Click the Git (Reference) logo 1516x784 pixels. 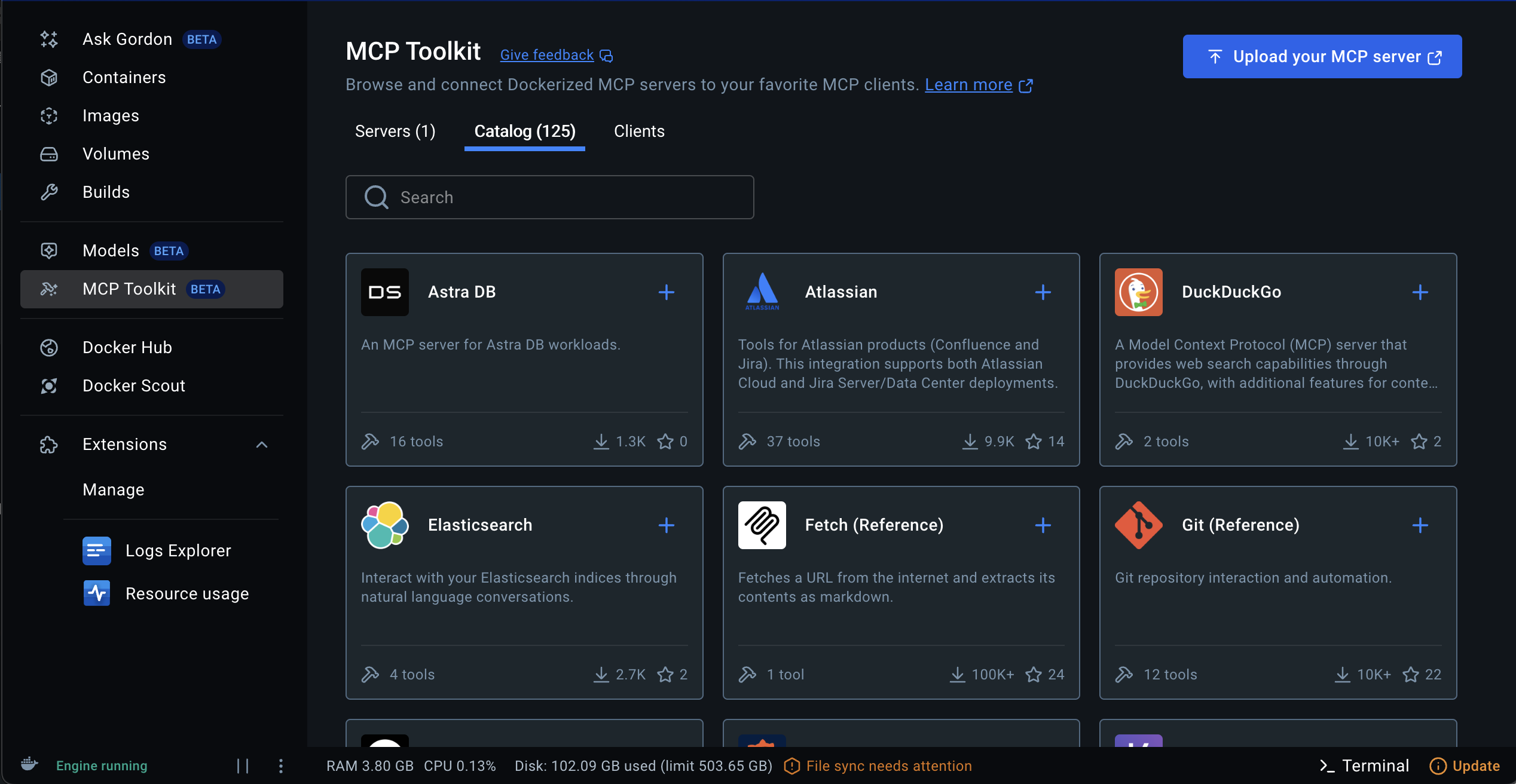[x=1139, y=525]
